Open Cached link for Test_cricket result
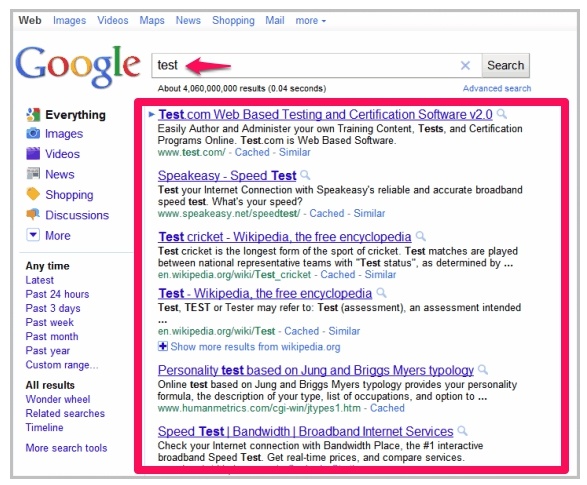Viewport: 587px width, 485px height. coord(338,274)
